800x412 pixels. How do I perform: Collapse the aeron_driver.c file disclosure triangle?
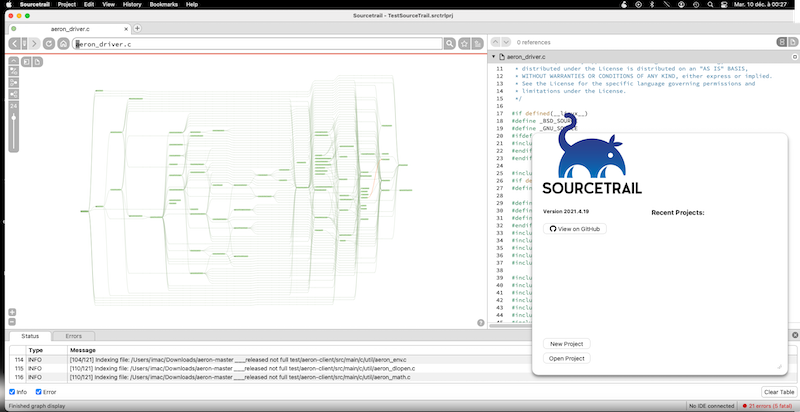[x=494, y=57]
